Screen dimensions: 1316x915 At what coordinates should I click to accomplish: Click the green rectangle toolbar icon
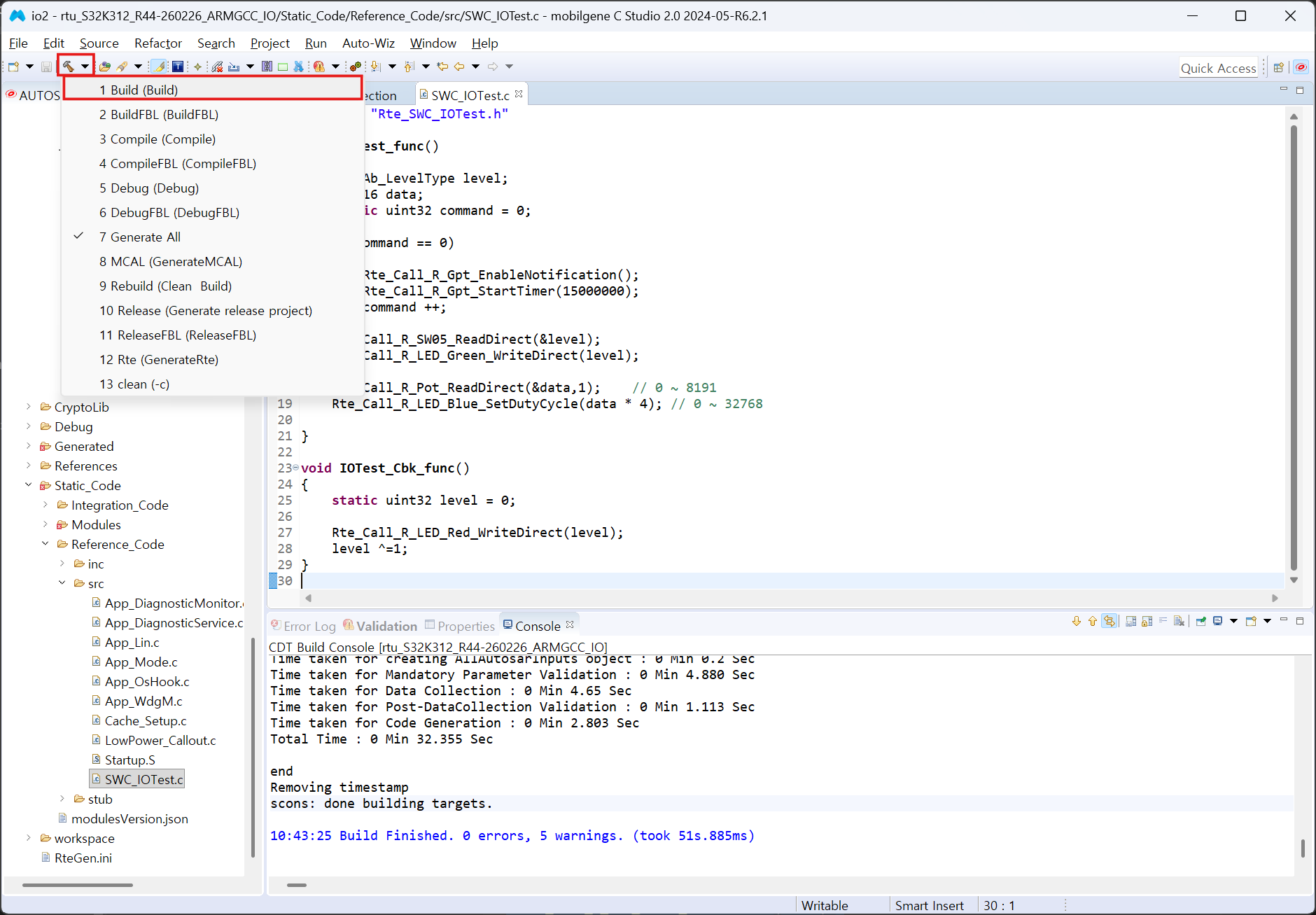tap(283, 67)
